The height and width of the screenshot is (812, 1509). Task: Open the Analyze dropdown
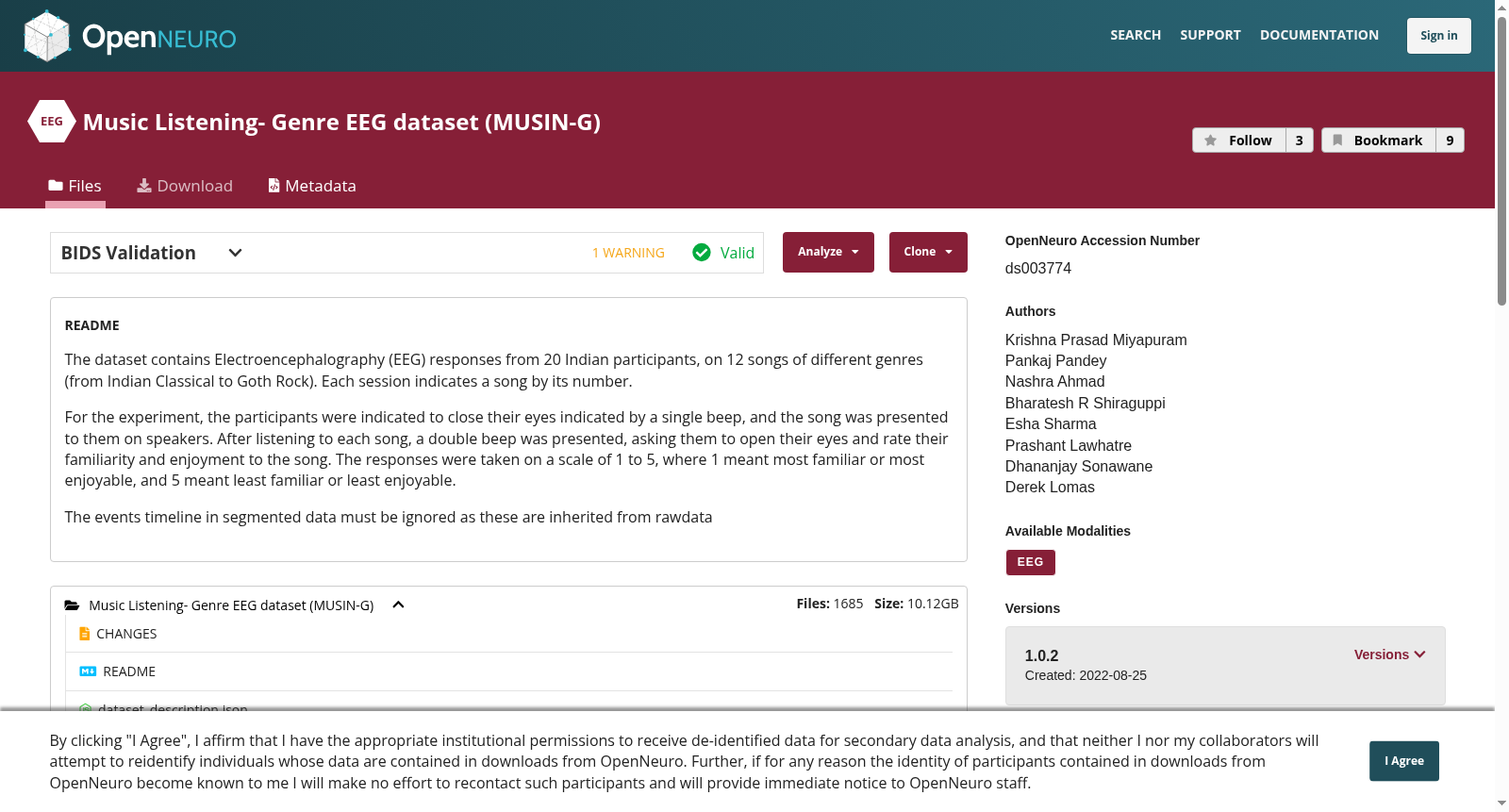click(x=828, y=252)
